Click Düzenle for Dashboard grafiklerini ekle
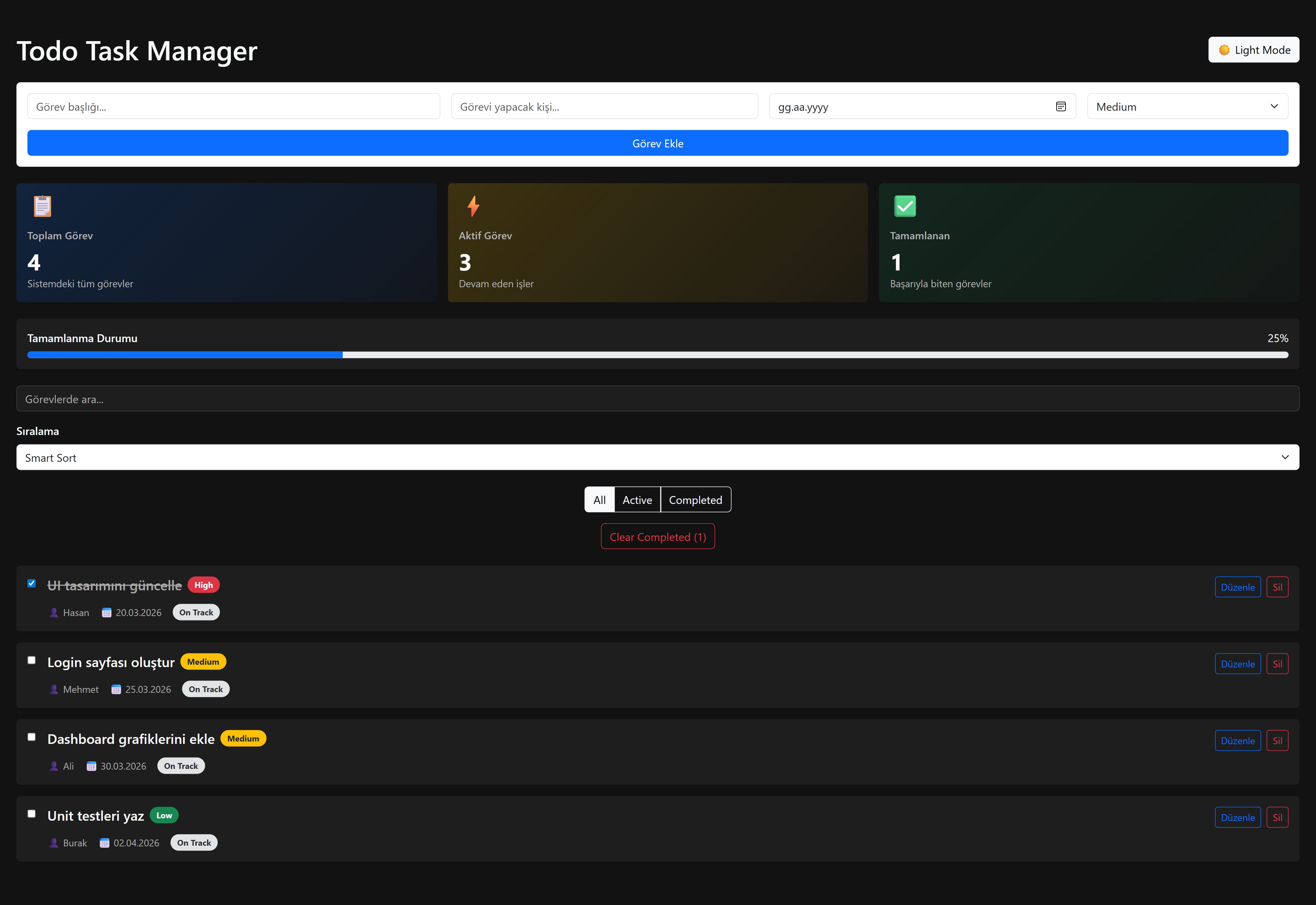Screen dimensions: 1316x905 click(1238, 740)
